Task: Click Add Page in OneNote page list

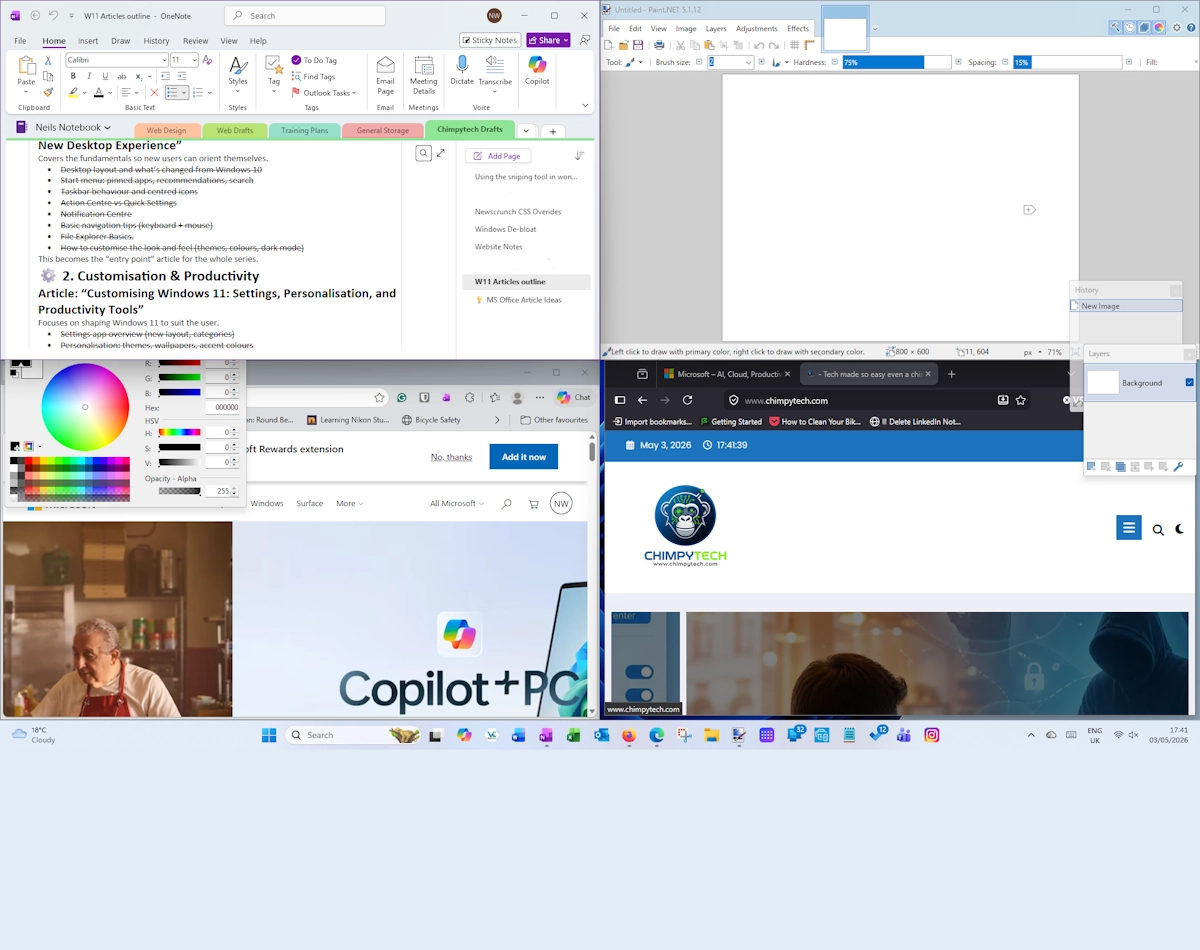Action: pyautogui.click(x=497, y=156)
